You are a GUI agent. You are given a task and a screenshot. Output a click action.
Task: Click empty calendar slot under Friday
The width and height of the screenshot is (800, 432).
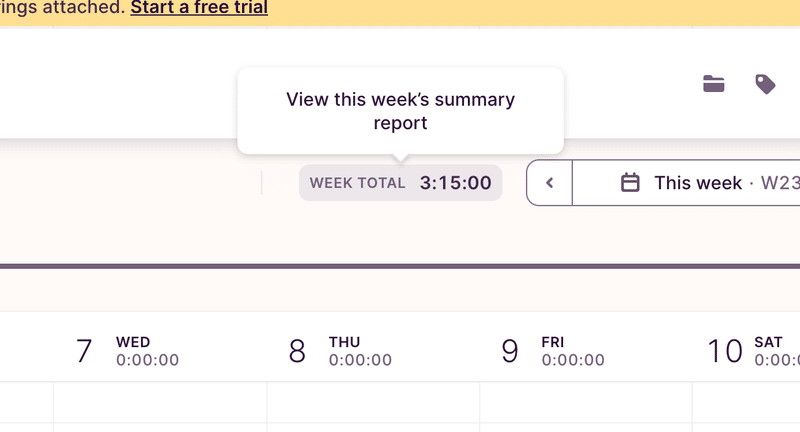[586, 402]
